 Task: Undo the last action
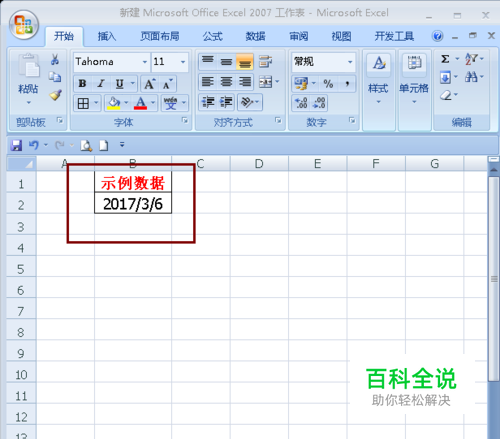click(x=34, y=145)
